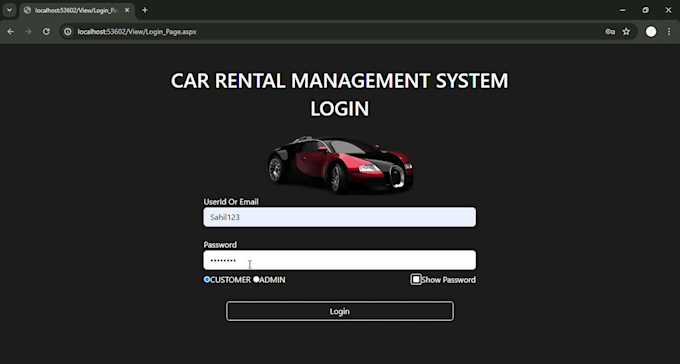Click the address bar URL
Viewport: 680px width, 364px height.
pyautogui.click(x=137, y=32)
